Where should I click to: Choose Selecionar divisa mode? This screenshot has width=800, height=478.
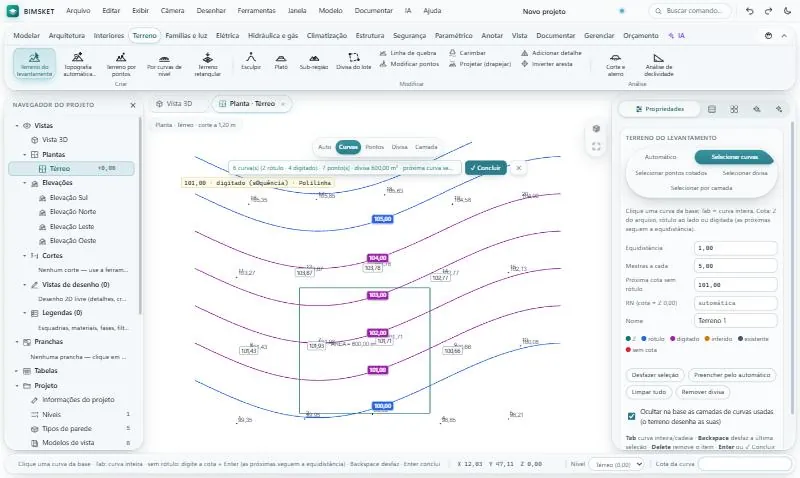pyautogui.click(x=745, y=173)
